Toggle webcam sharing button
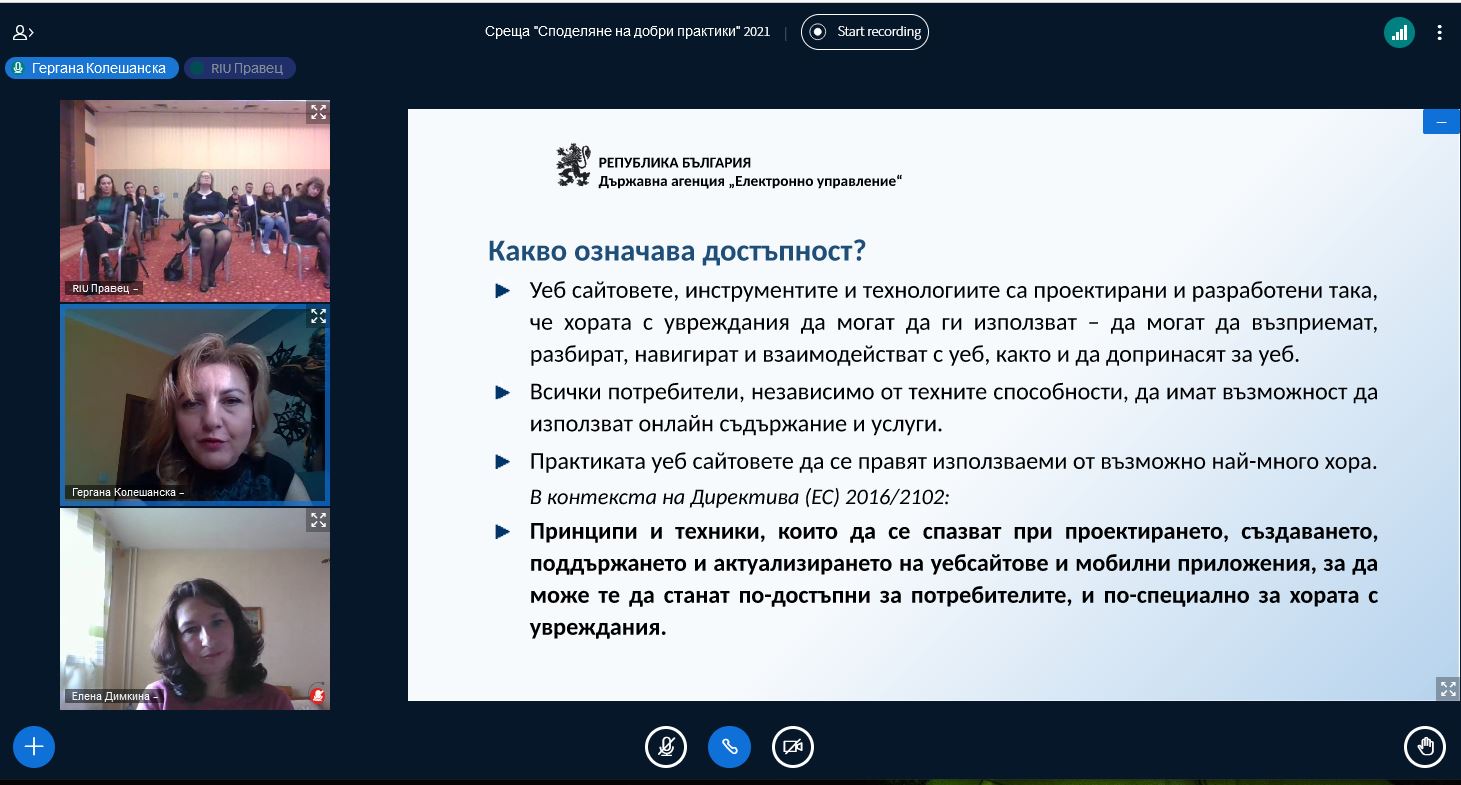Viewport: 1461px width, 785px height. coord(793,746)
